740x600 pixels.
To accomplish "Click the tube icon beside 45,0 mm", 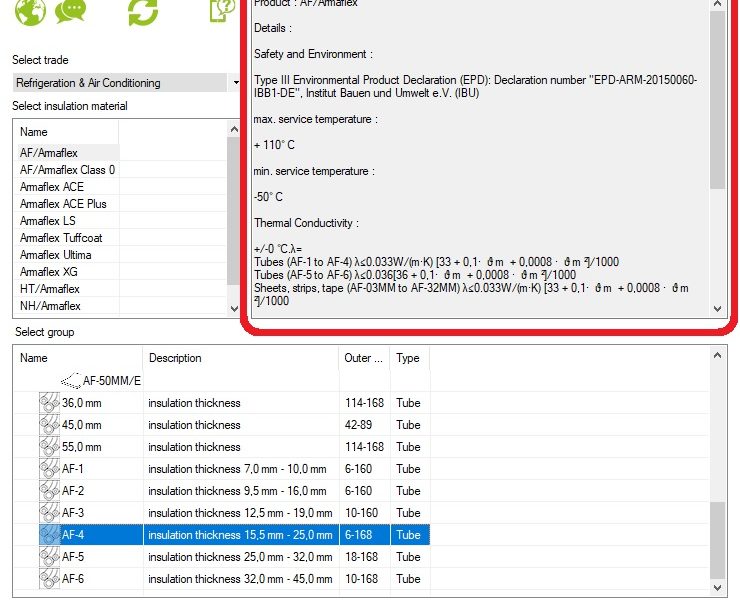I will tap(49, 425).
